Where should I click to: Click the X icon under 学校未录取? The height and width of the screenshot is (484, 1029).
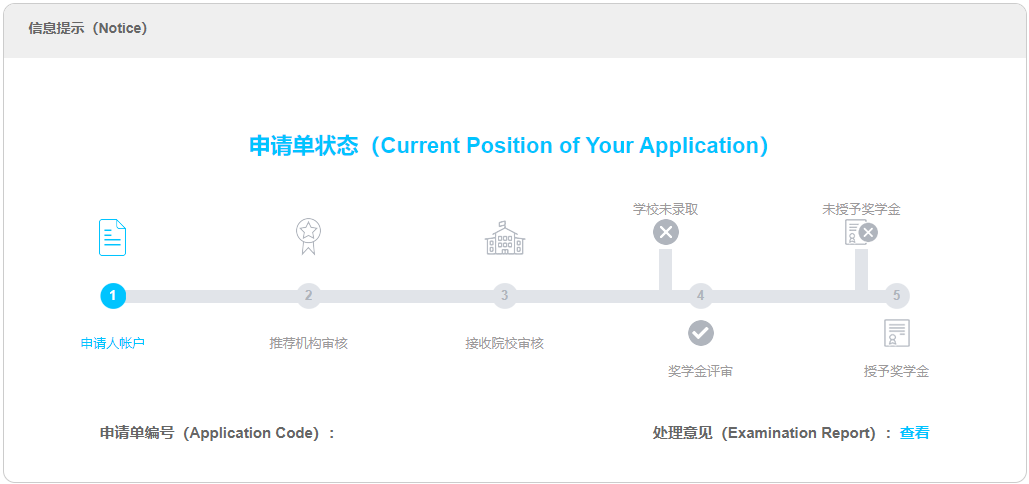coord(665,232)
